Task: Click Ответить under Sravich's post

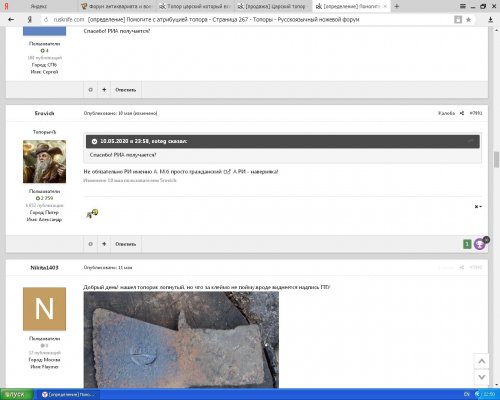Action: pos(126,244)
